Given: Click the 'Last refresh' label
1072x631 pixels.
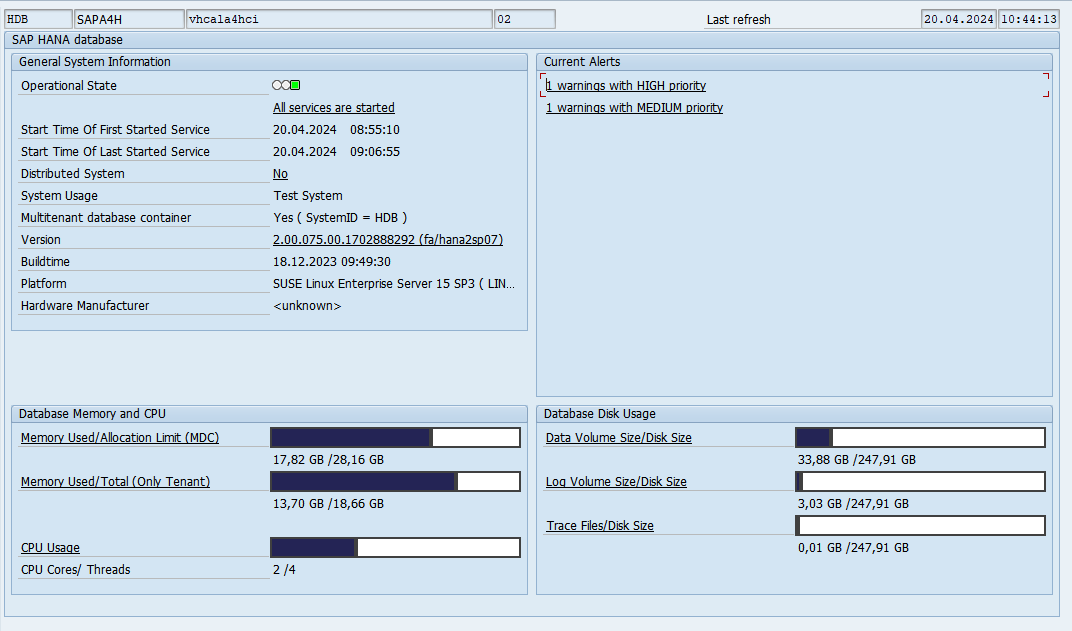Looking at the screenshot, I should point(738,20).
